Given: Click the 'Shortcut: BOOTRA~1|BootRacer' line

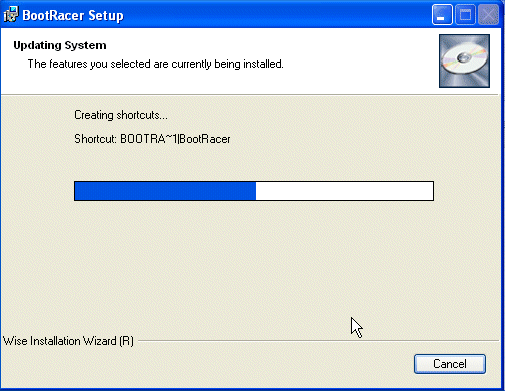Looking at the screenshot, I should tap(152, 139).
